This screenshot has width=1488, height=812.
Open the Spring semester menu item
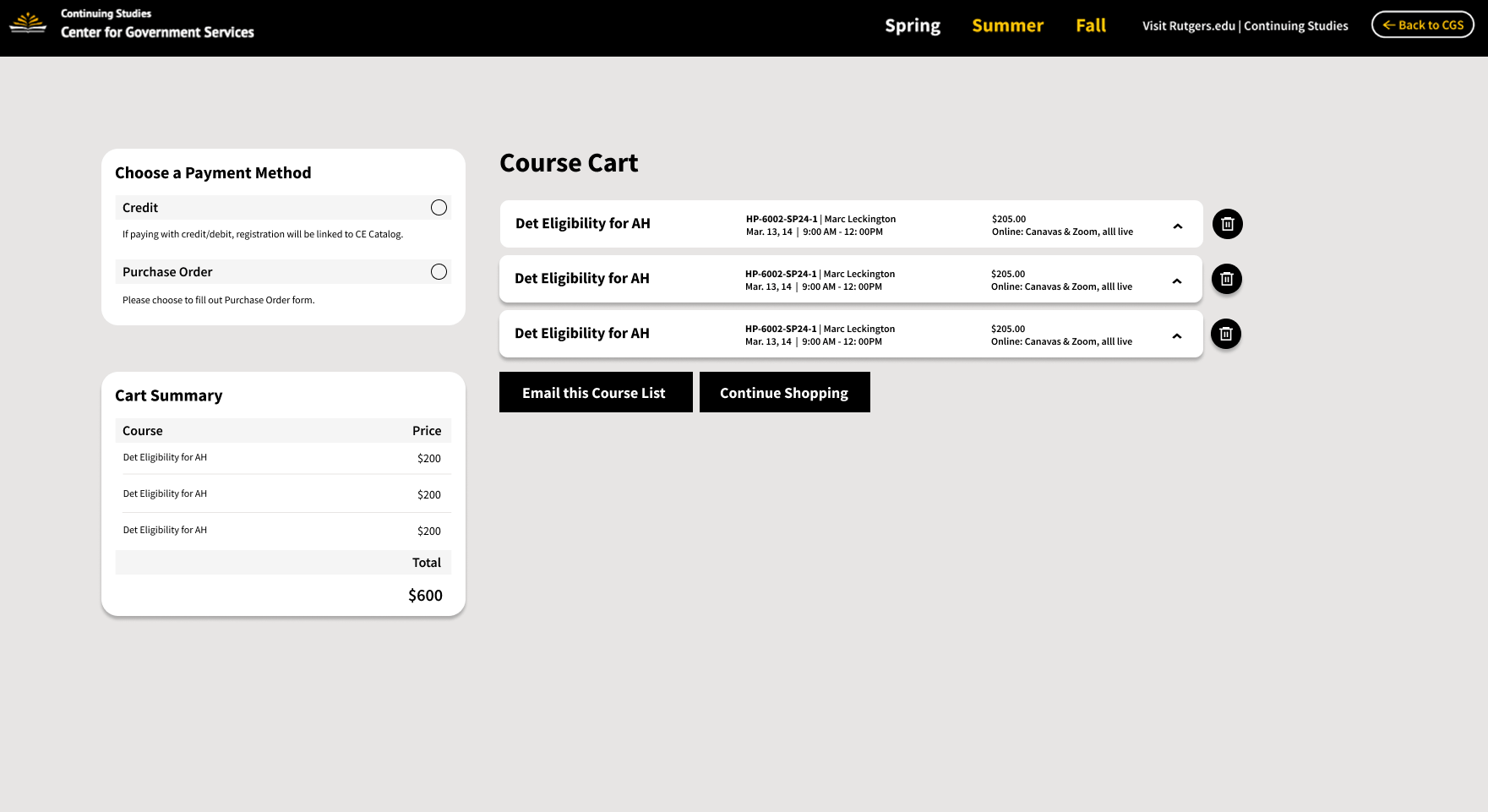(913, 25)
